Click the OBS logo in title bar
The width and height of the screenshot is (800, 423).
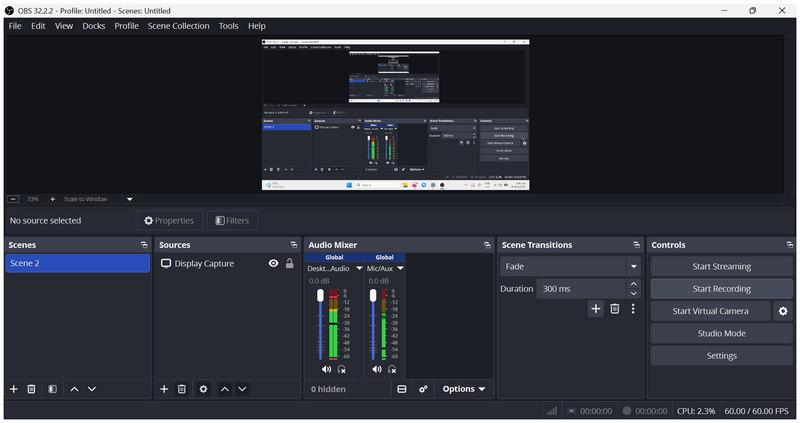[x=10, y=10]
